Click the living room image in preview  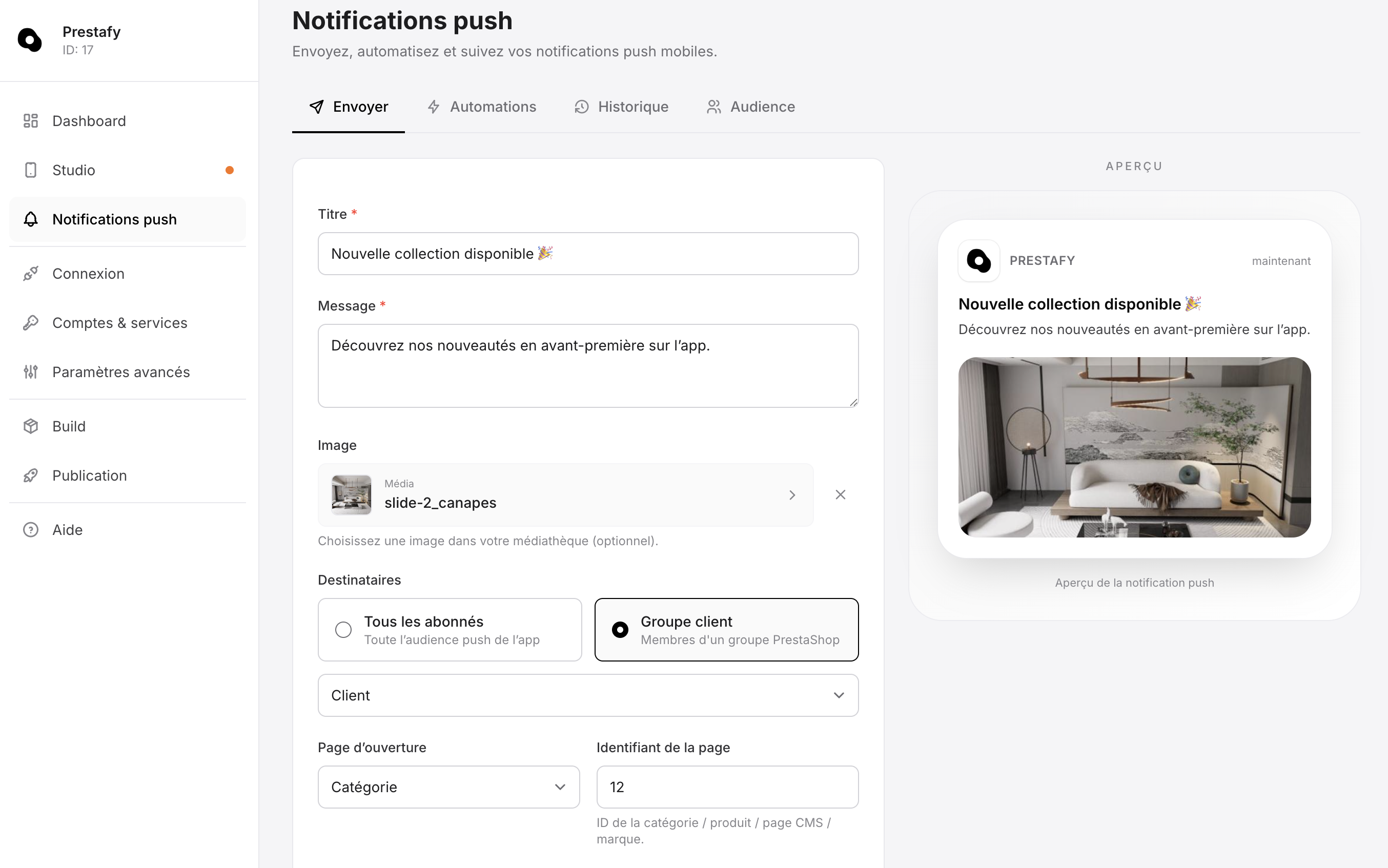tap(1134, 447)
